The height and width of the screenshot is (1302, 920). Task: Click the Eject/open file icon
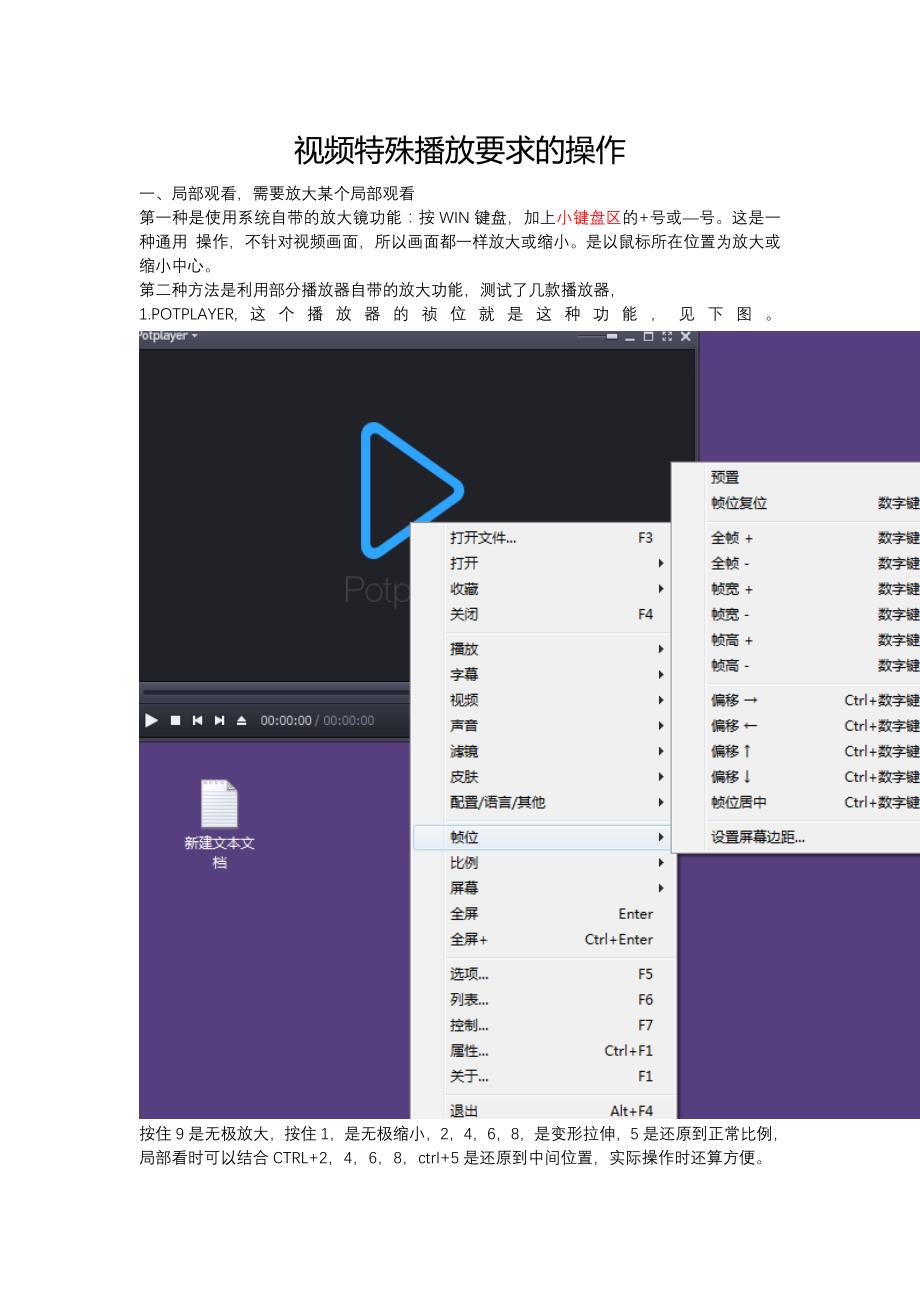(241, 720)
